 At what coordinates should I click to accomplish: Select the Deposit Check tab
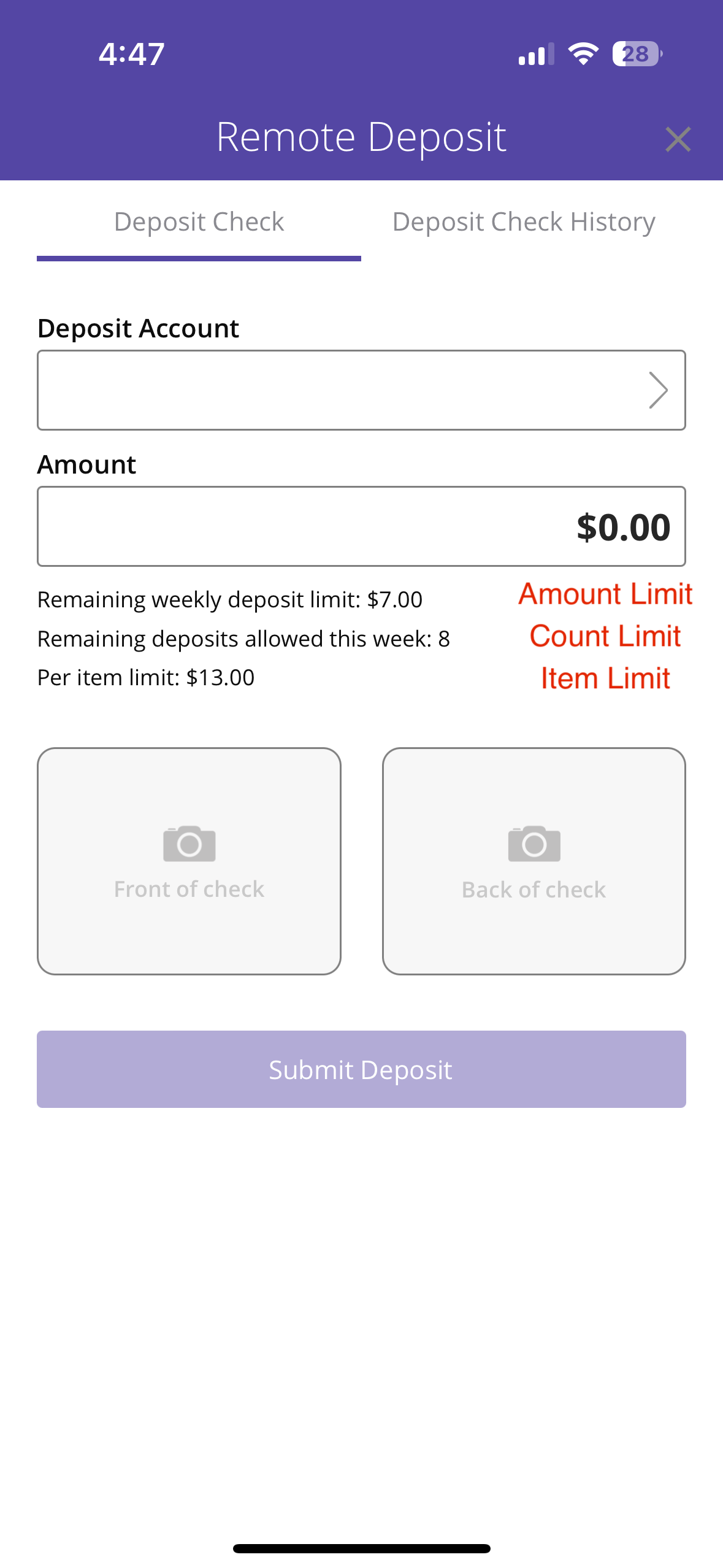click(199, 222)
